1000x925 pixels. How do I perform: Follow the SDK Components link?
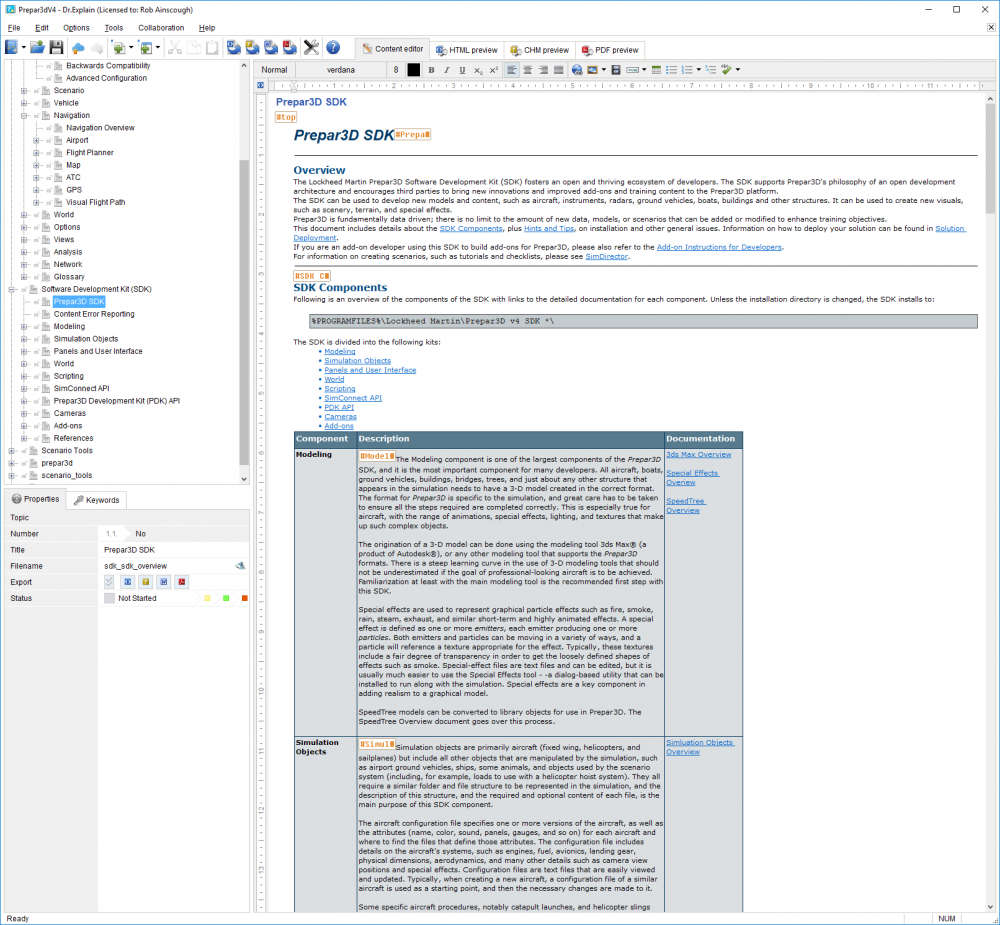pyautogui.click(x=471, y=228)
